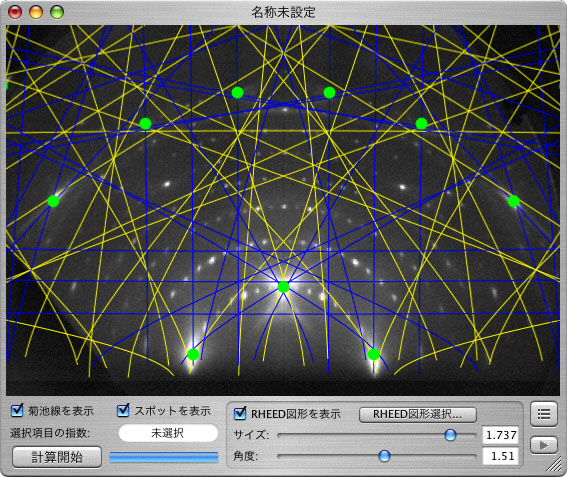This screenshot has width=567, height=477.
Task: Click the size value field 1.737
Action: tap(500, 435)
